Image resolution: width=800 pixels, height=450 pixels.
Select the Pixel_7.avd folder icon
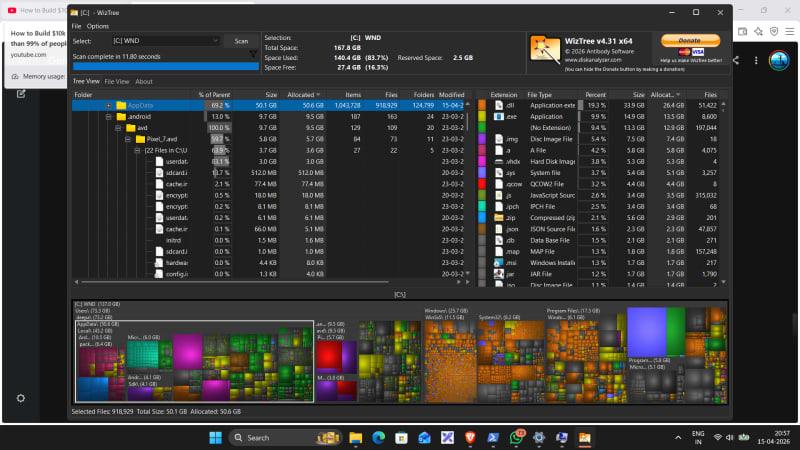click(x=140, y=139)
